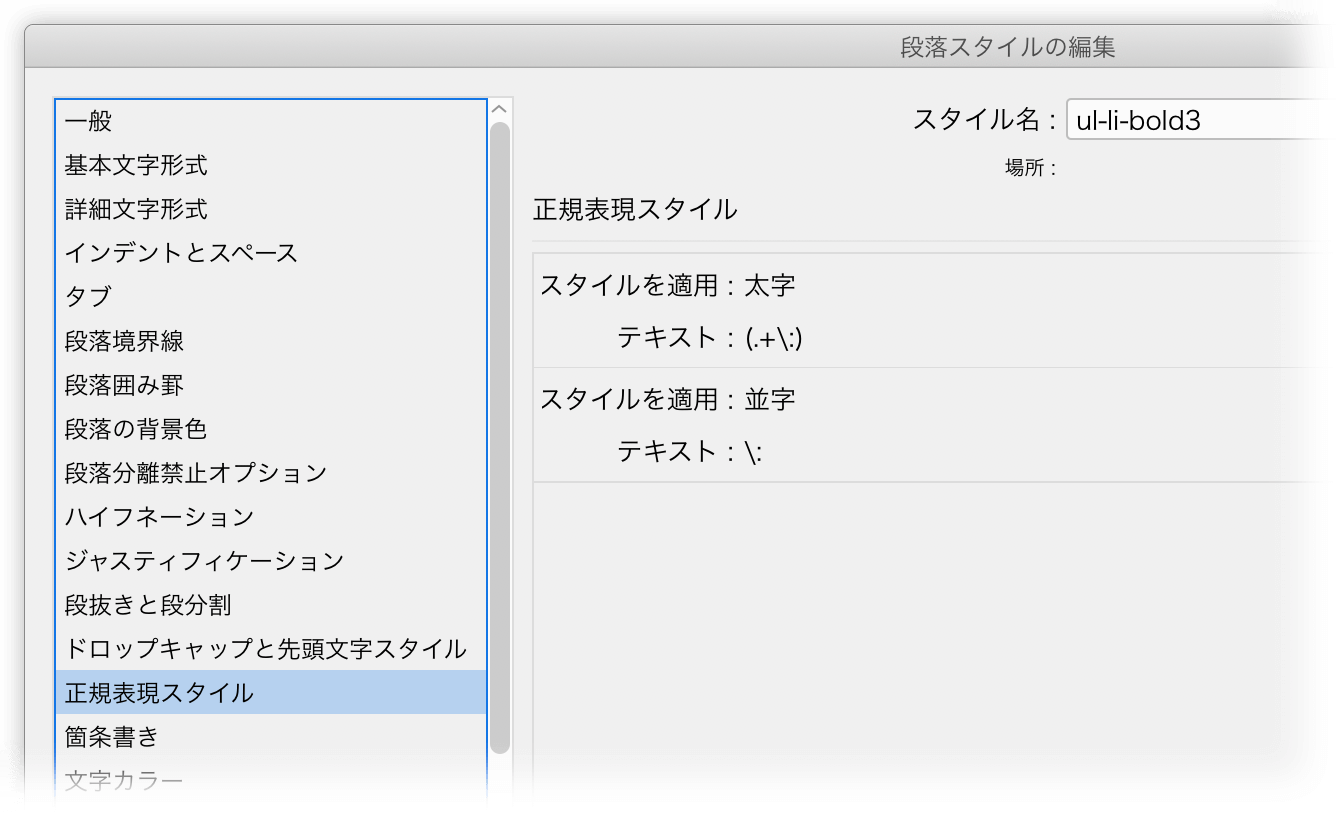Select インデントとスペース category
1336x813 pixels.
tap(271, 253)
